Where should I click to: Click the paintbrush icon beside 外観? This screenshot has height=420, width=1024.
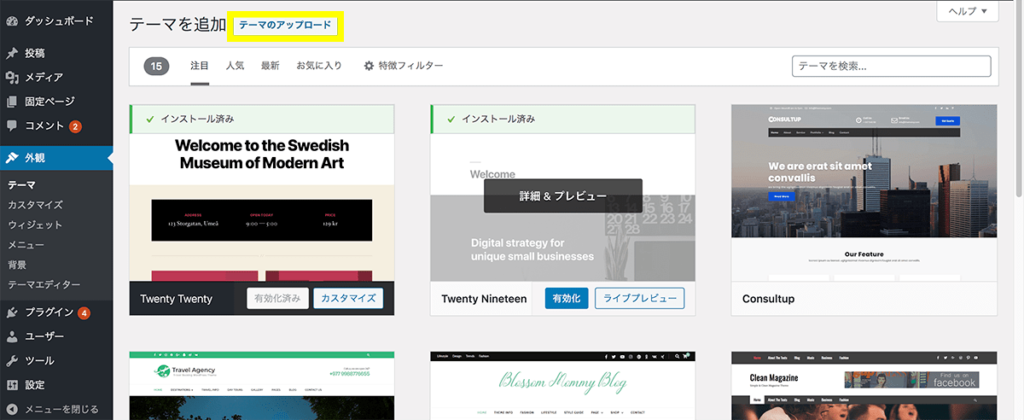[x=11, y=157]
